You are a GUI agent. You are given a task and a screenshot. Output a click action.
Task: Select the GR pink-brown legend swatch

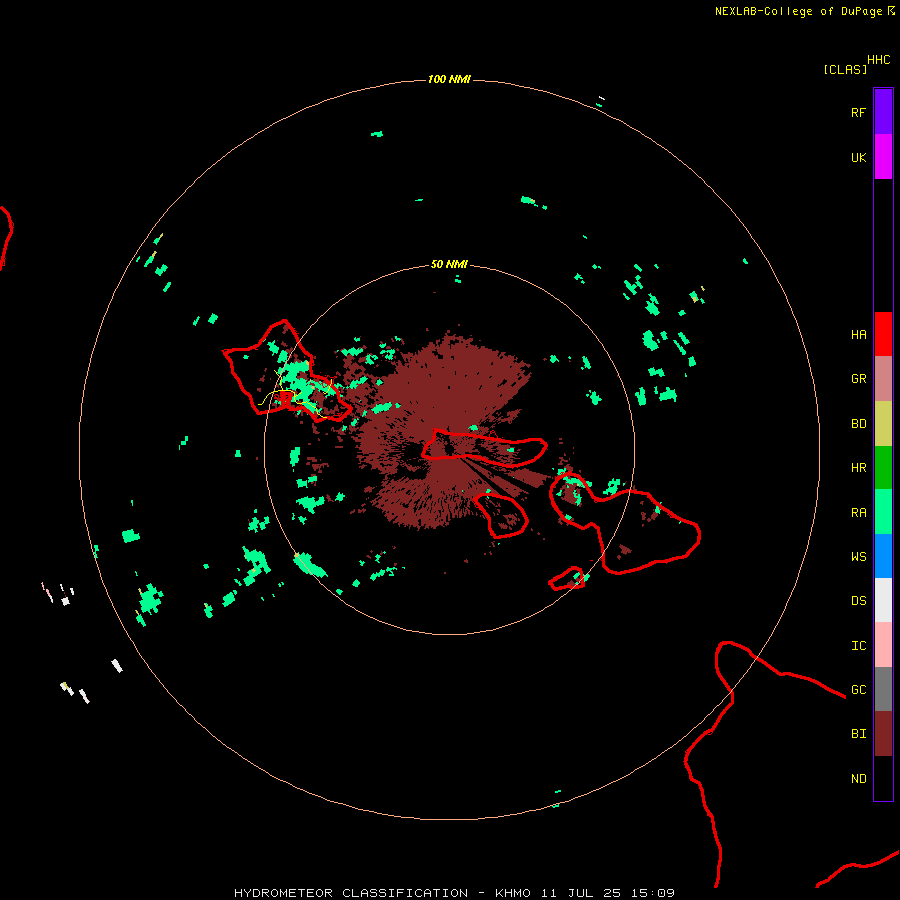tap(883, 379)
